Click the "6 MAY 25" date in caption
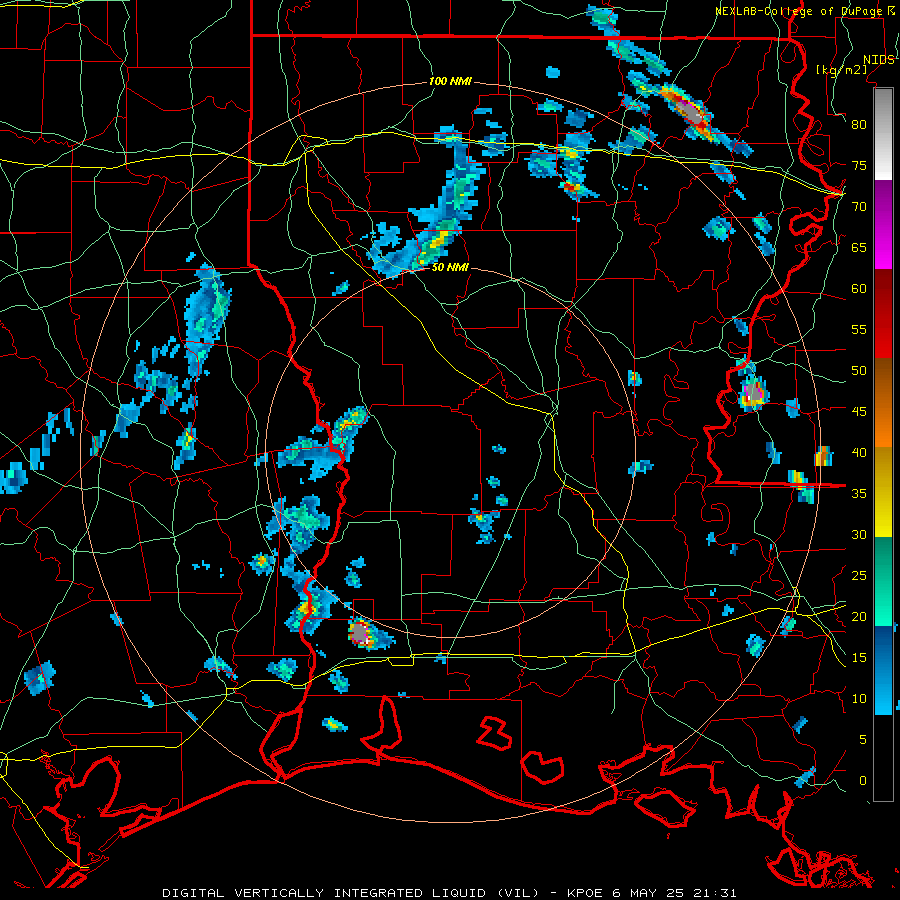The height and width of the screenshot is (900, 900). tap(650, 893)
